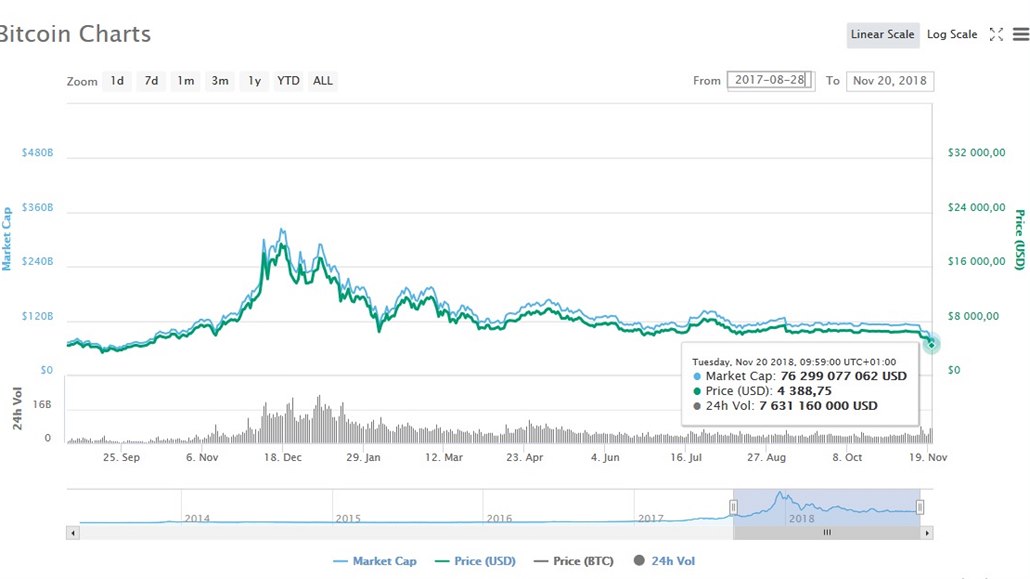This screenshot has width=1030, height=579.
Task: Click the '6. Nov' axis label
Action: [x=202, y=457]
